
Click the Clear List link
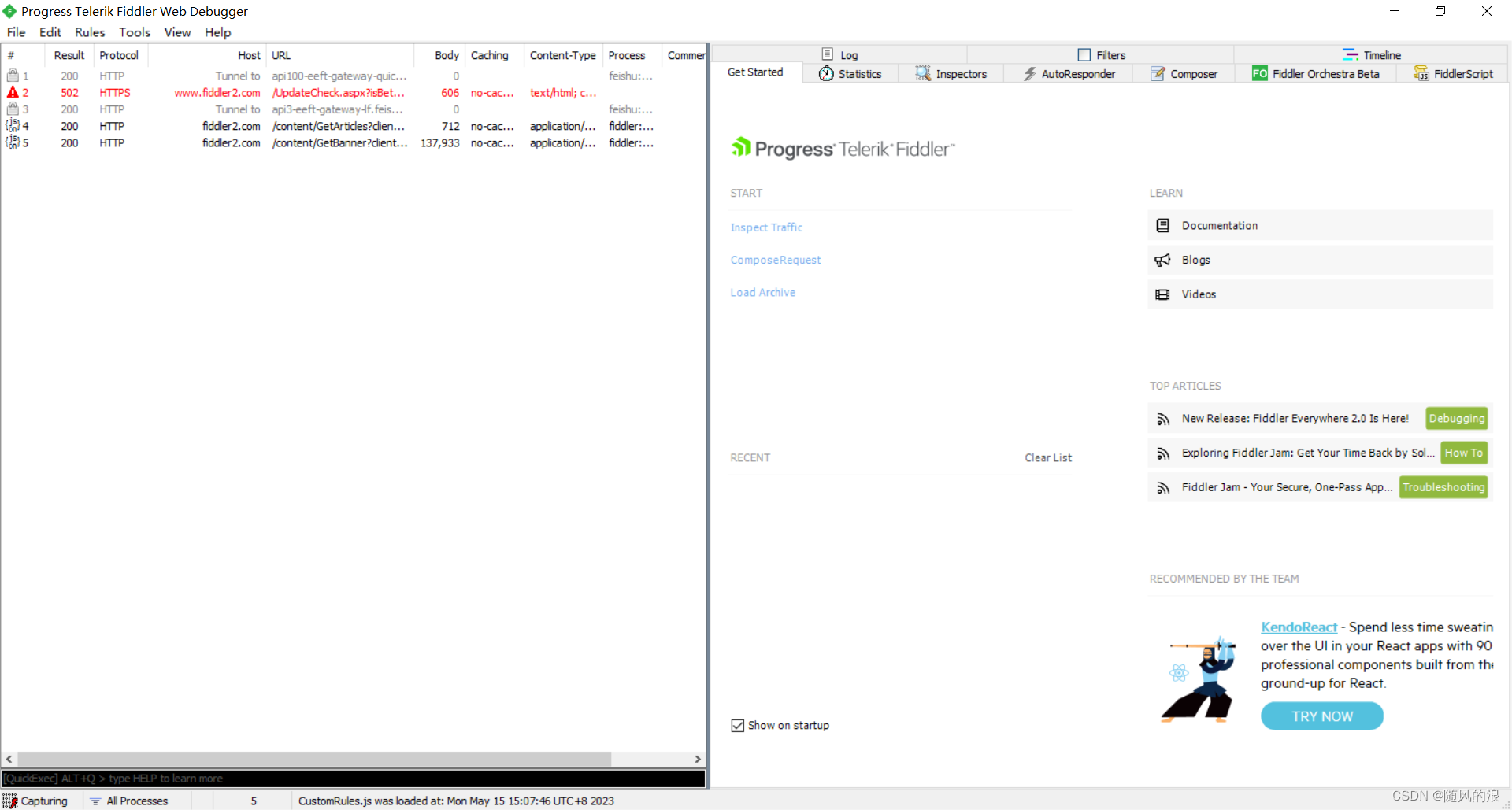click(1047, 457)
